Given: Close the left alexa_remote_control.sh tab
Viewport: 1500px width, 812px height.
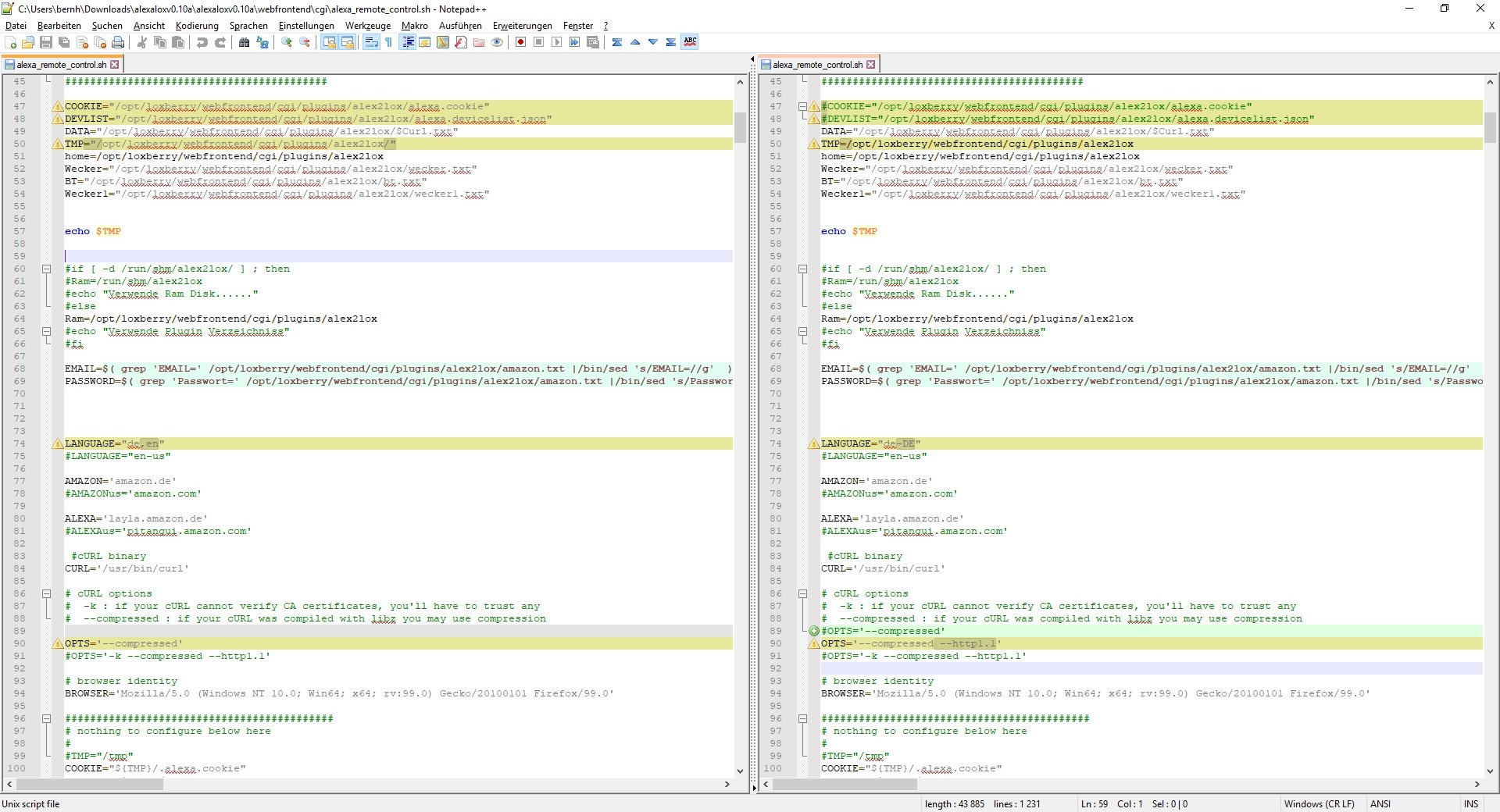Looking at the screenshot, I should [x=115, y=65].
